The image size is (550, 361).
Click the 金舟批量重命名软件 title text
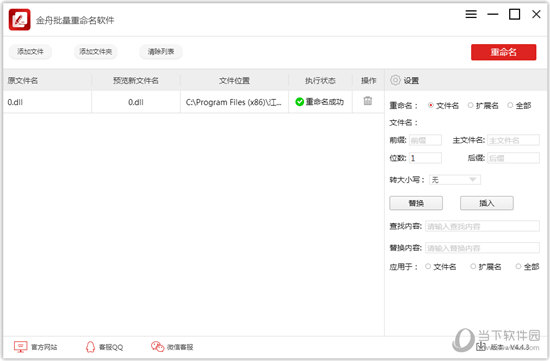point(75,20)
